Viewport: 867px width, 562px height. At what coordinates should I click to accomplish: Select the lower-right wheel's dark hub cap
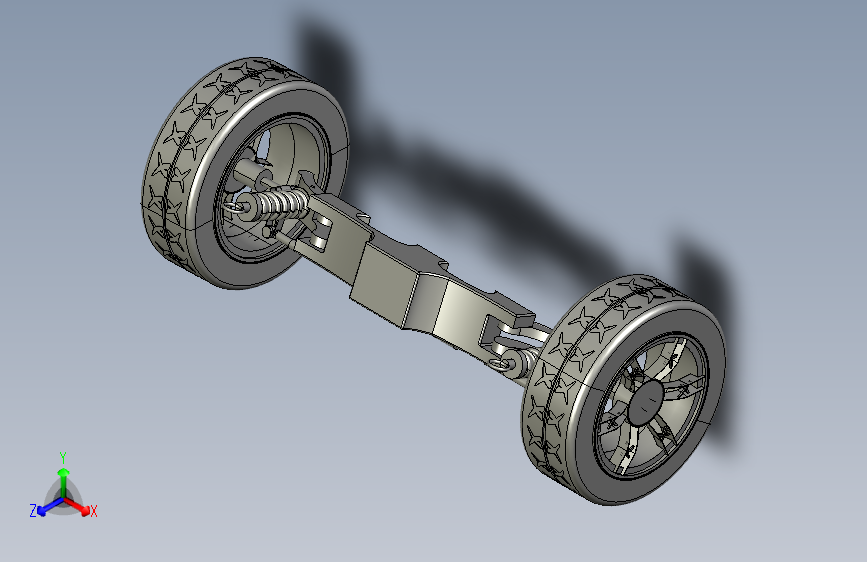645,402
